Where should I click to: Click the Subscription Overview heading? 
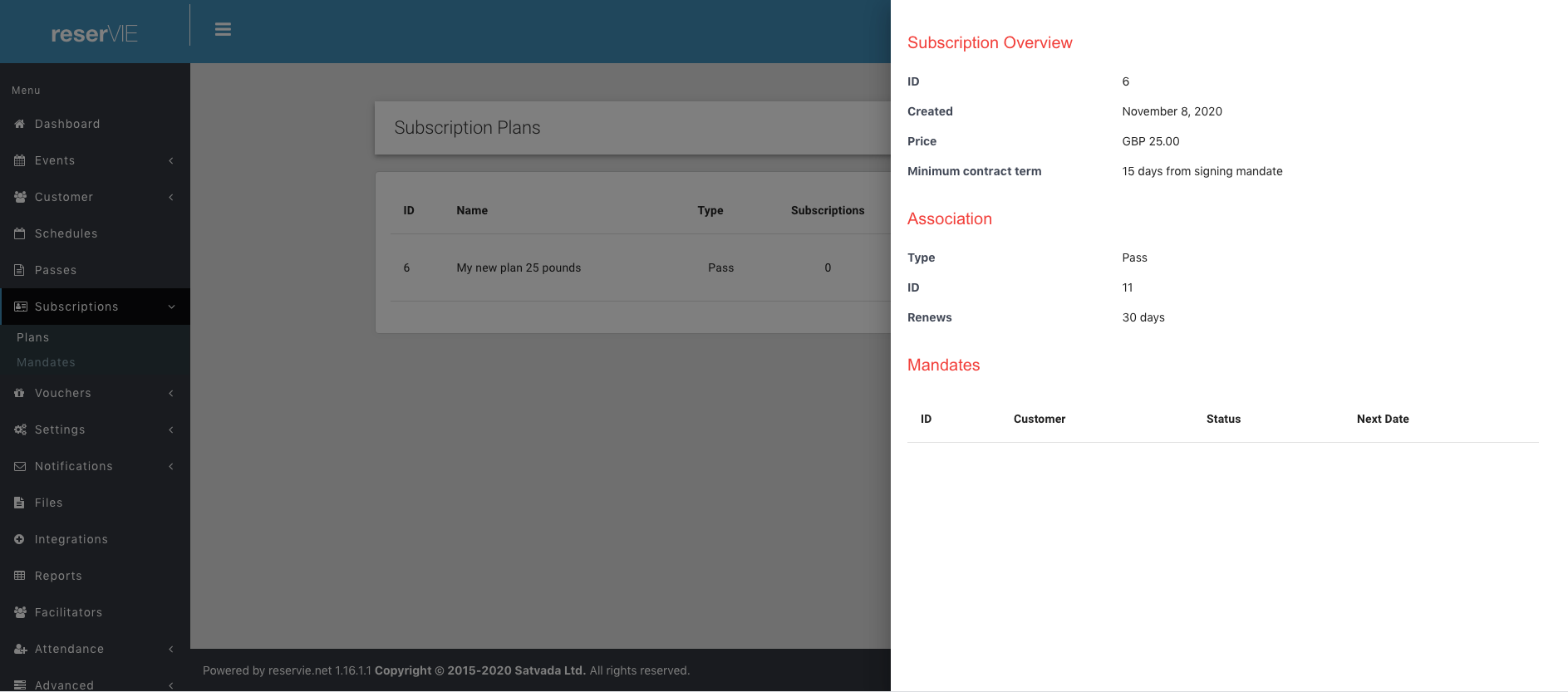990,42
